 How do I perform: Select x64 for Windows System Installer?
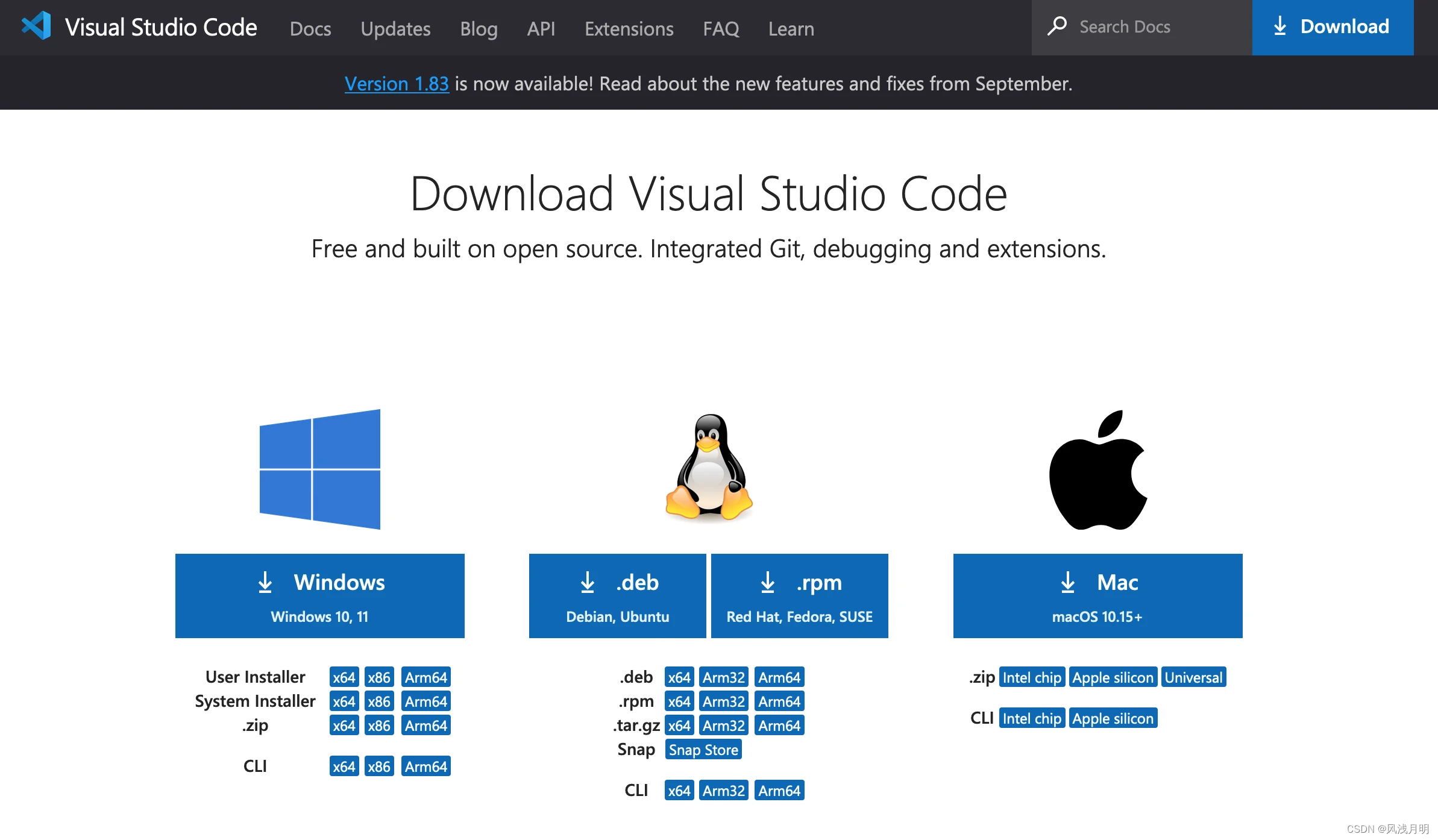[x=344, y=701]
